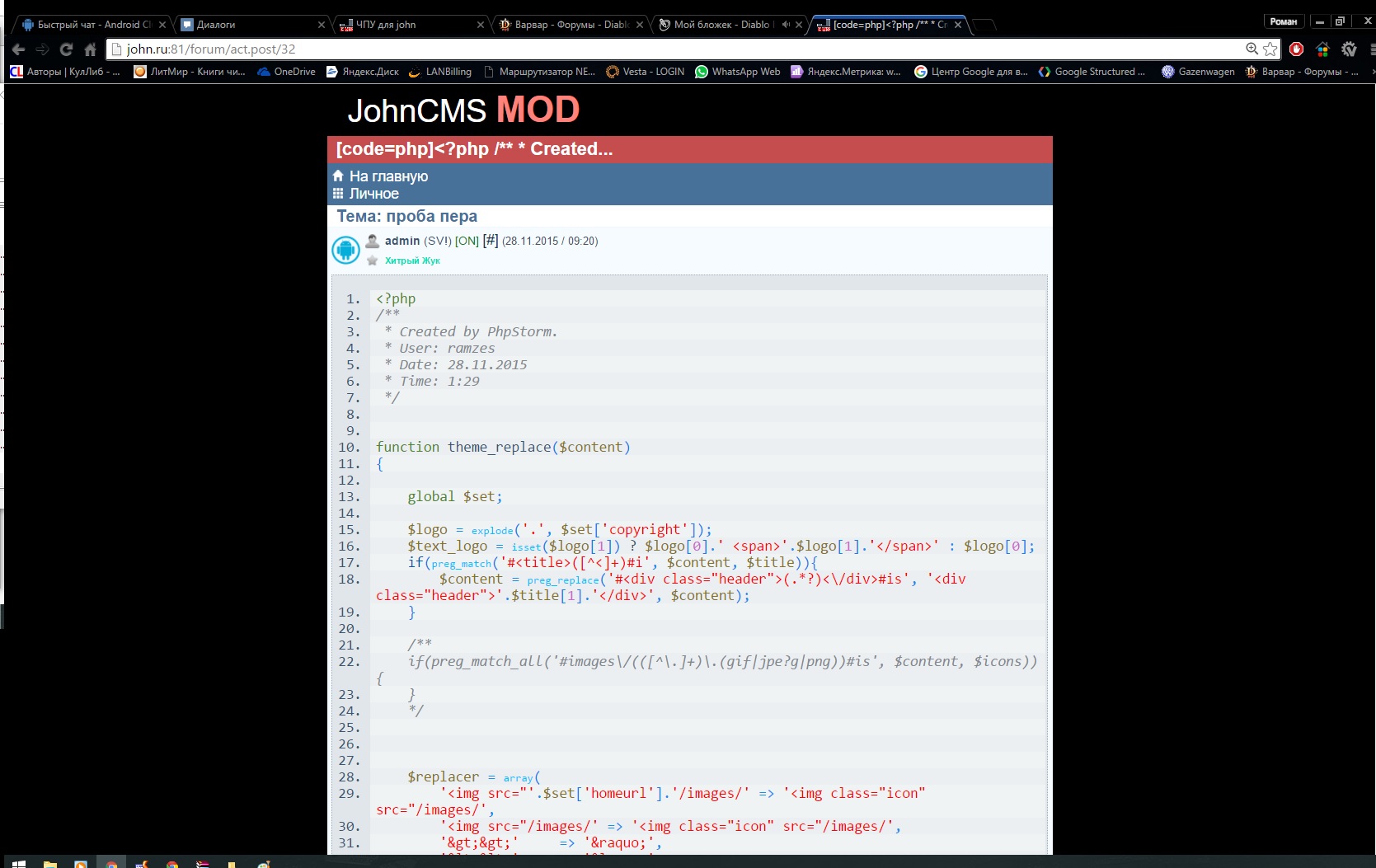1376x868 pixels.
Task: Open the На главную link
Action: click(388, 176)
